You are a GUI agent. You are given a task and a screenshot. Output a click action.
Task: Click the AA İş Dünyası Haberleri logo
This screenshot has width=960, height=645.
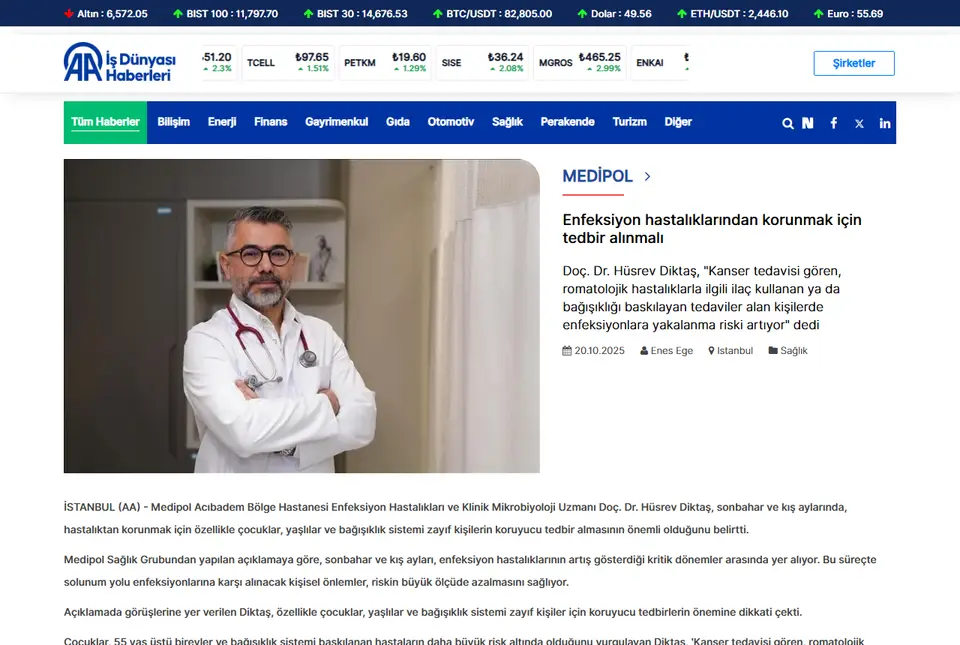pyautogui.click(x=119, y=62)
